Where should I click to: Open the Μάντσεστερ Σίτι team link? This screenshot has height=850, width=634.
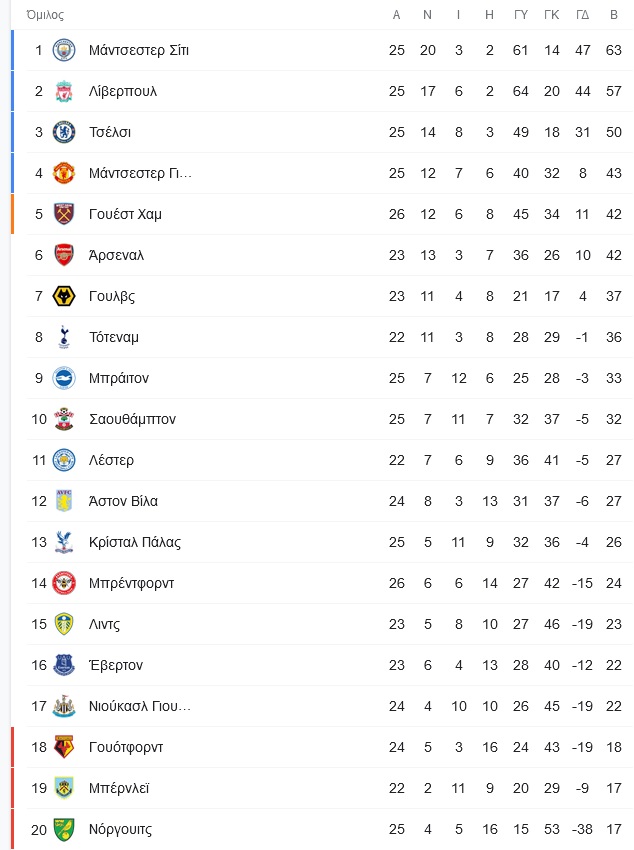coord(139,50)
